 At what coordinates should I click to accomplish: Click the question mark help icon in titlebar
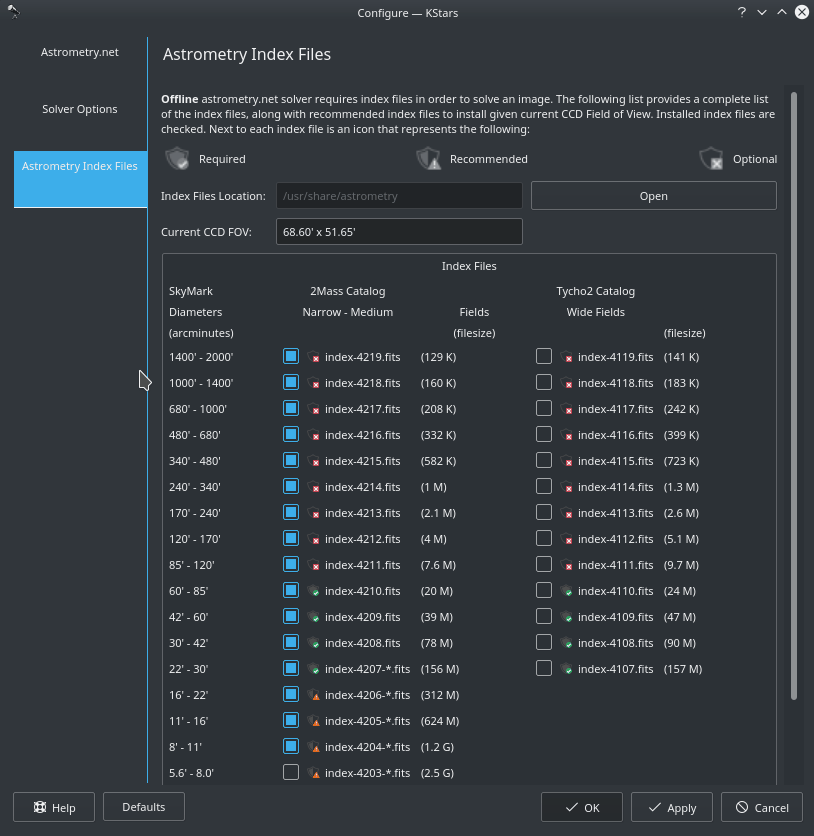point(741,12)
